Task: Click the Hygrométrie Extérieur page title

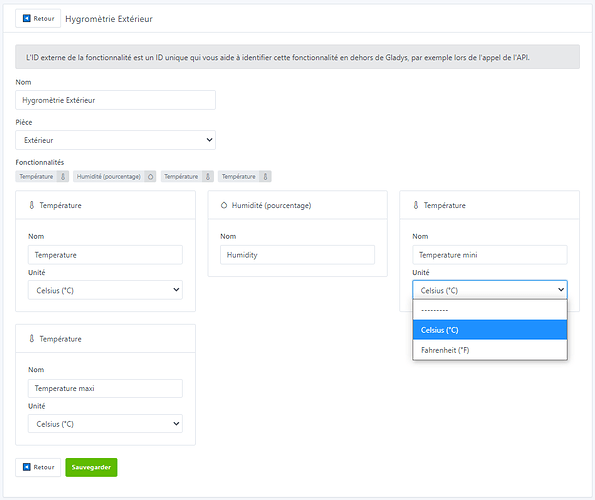Action: 109,19
